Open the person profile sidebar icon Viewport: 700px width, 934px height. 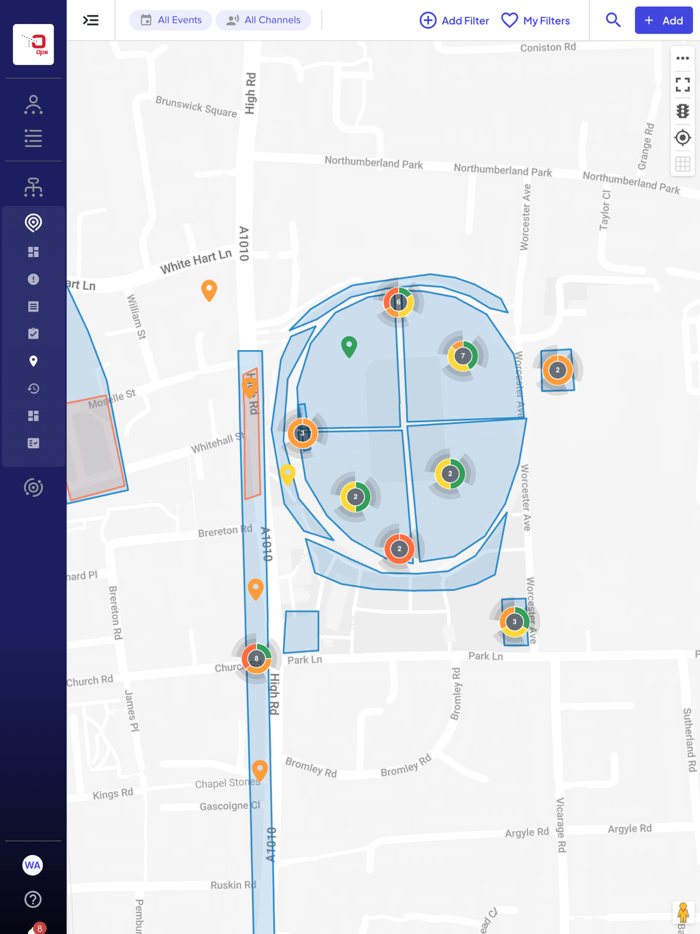pyautogui.click(x=33, y=104)
